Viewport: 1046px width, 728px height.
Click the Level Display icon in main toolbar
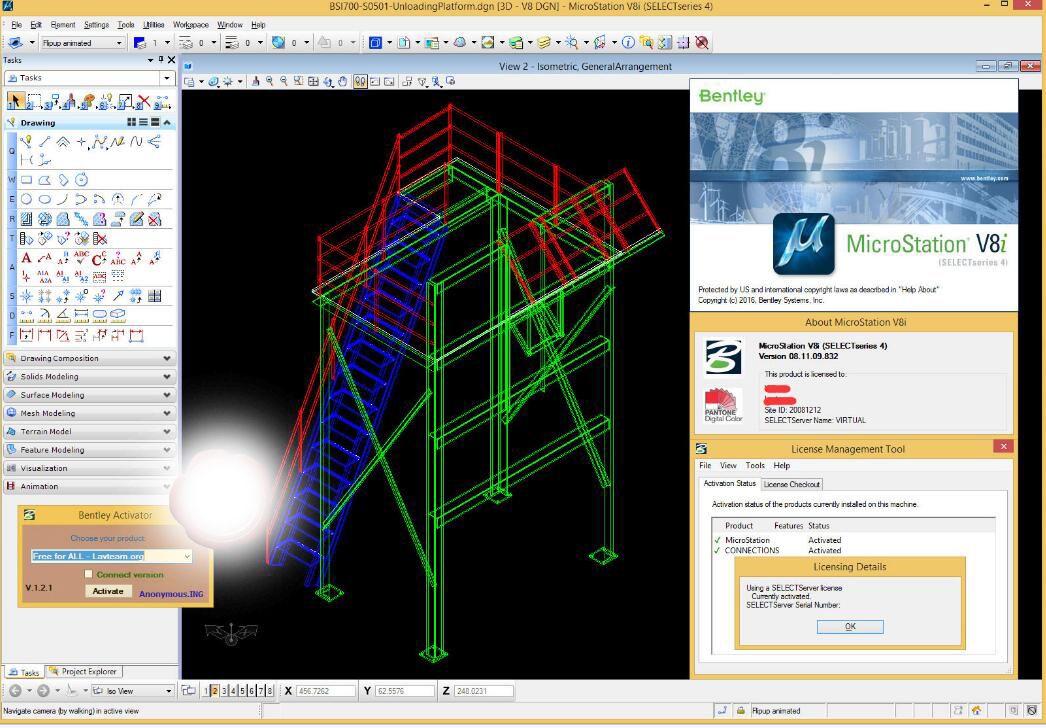click(543, 43)
